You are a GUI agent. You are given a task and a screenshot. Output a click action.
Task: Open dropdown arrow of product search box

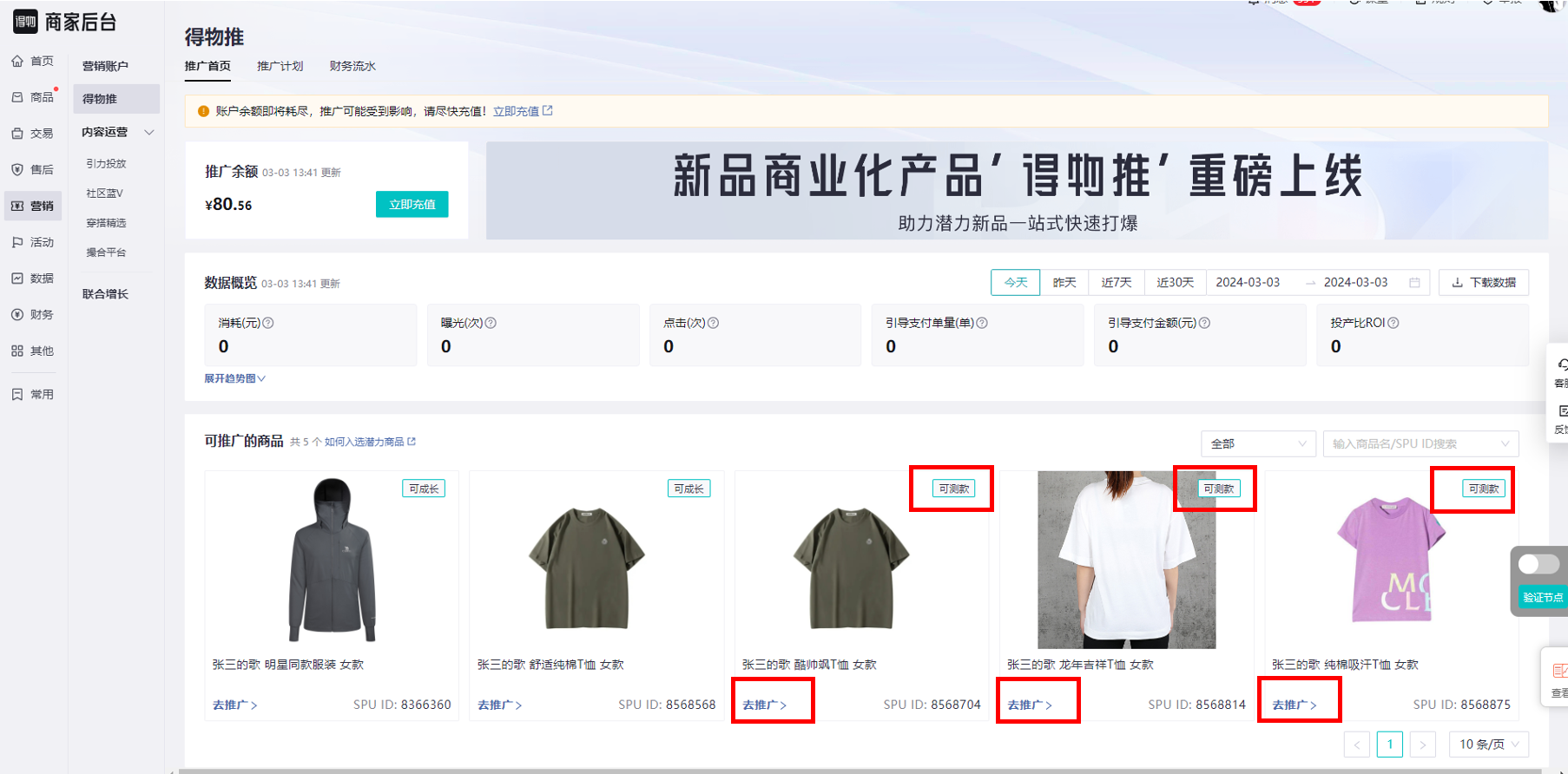point(1505,443)
